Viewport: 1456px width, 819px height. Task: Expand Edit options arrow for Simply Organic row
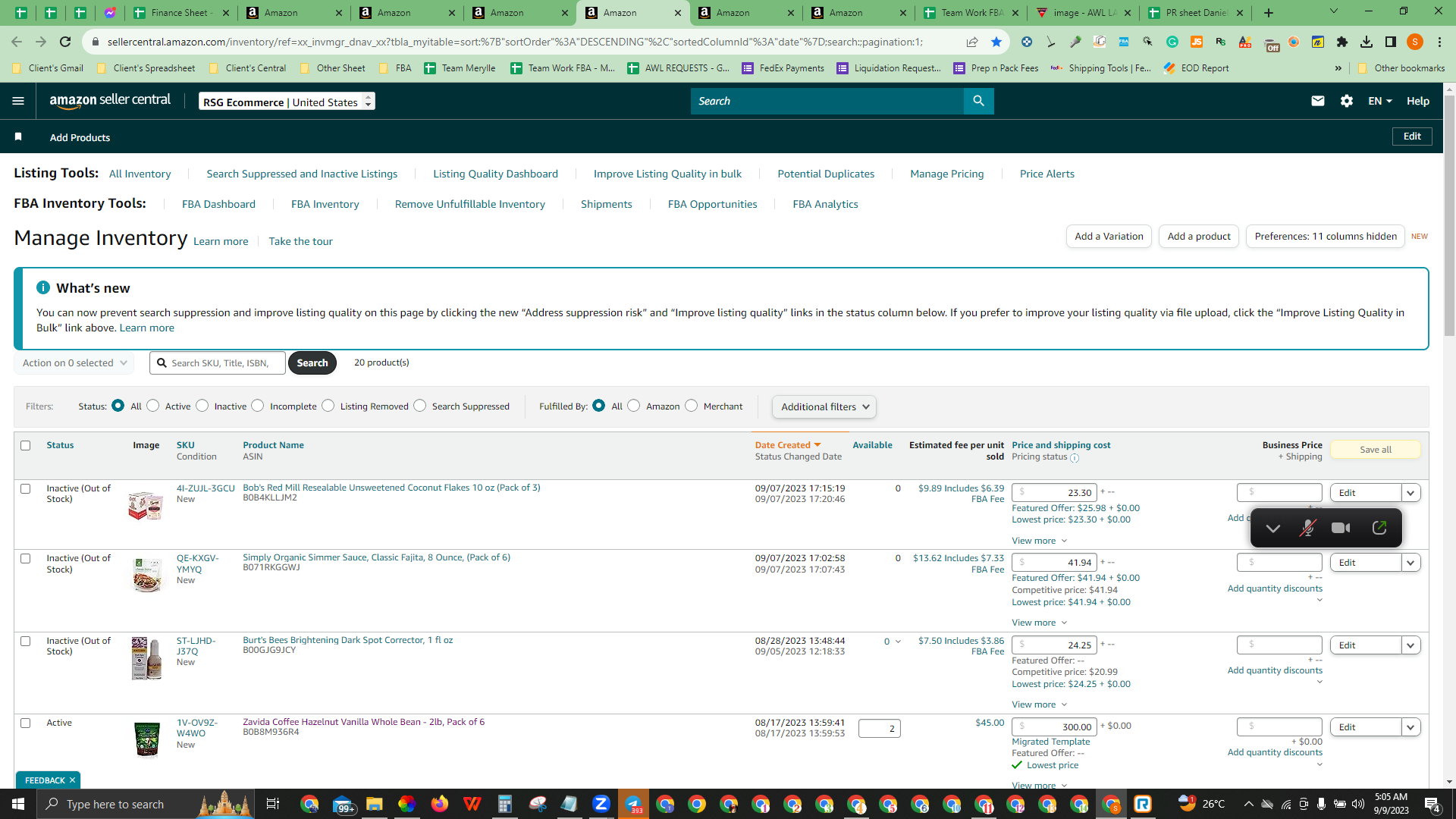pos(1410,563)
